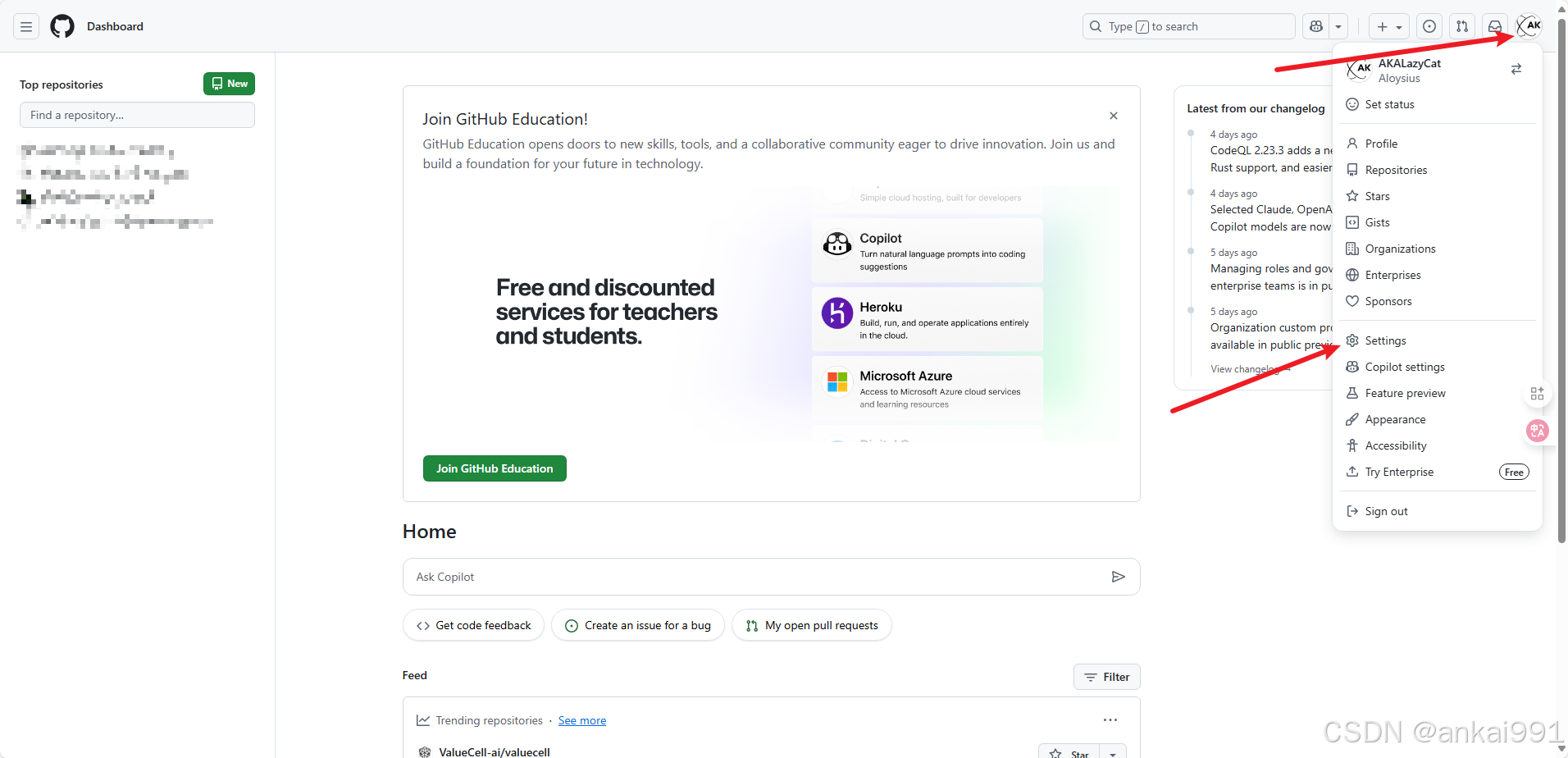Image resolution: width=1568 pixels, height=758 pixels.
Task: Click the Top repositories heading
Action: point(62,84)
